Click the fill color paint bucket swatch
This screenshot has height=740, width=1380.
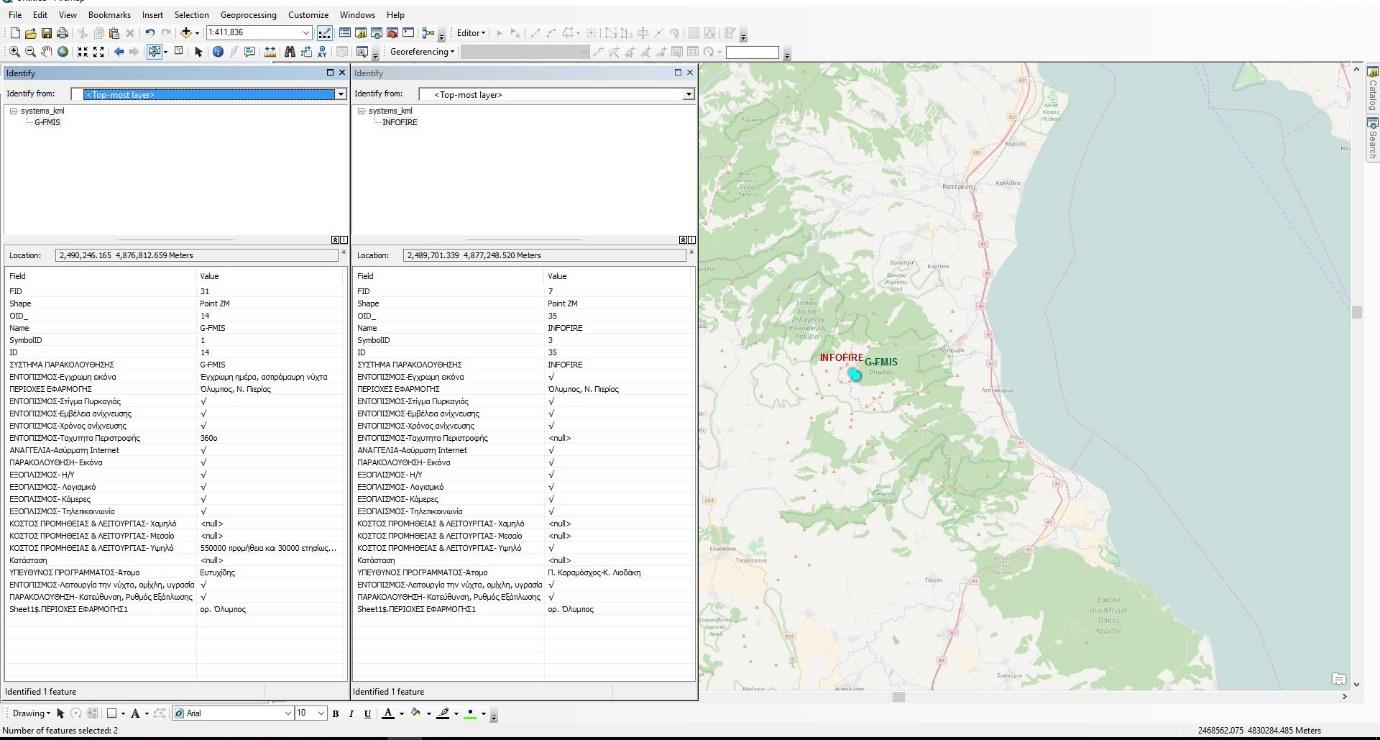[x=415, y=713]
